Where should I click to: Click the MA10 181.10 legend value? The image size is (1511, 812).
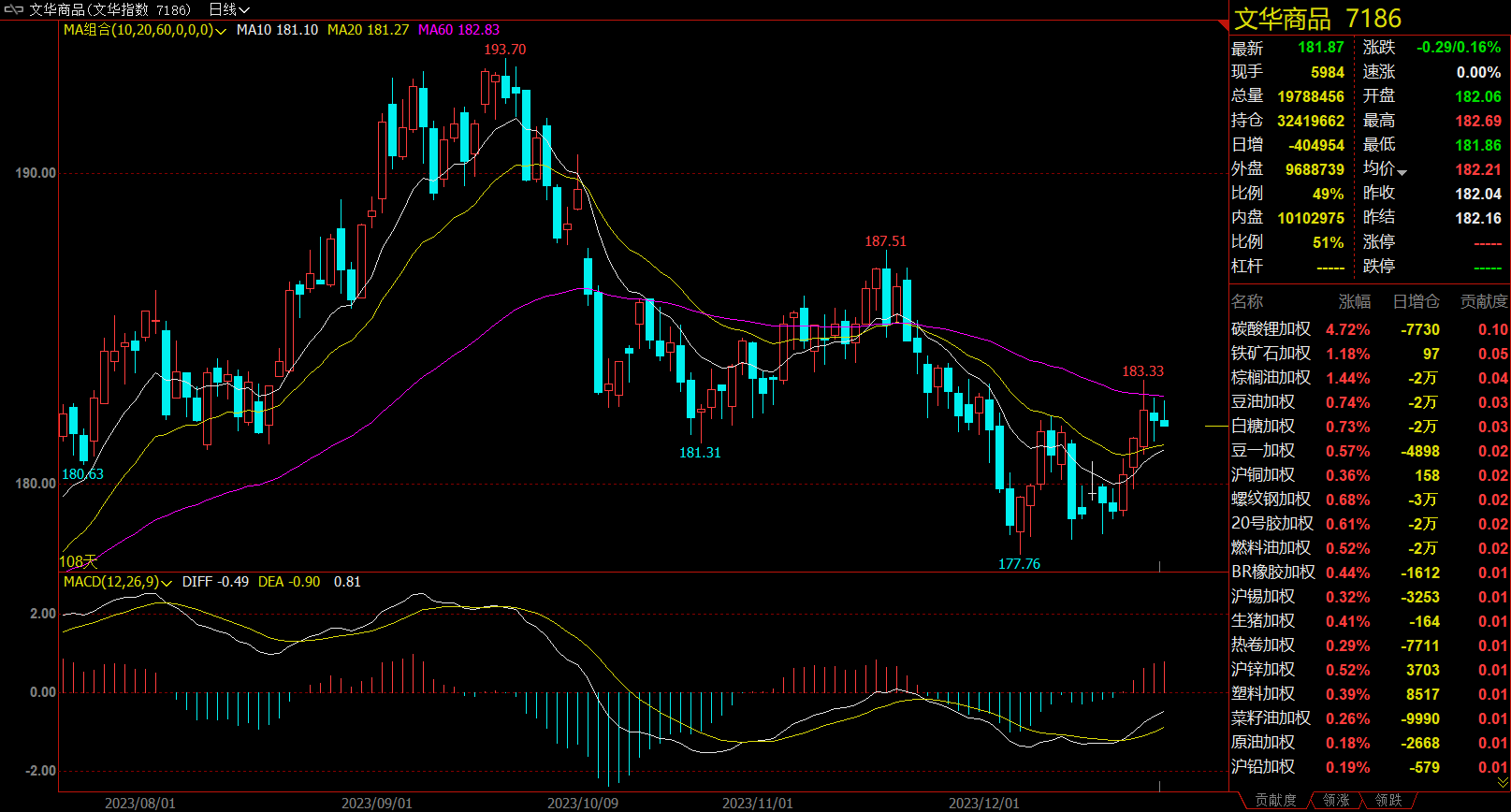(277, 30)
